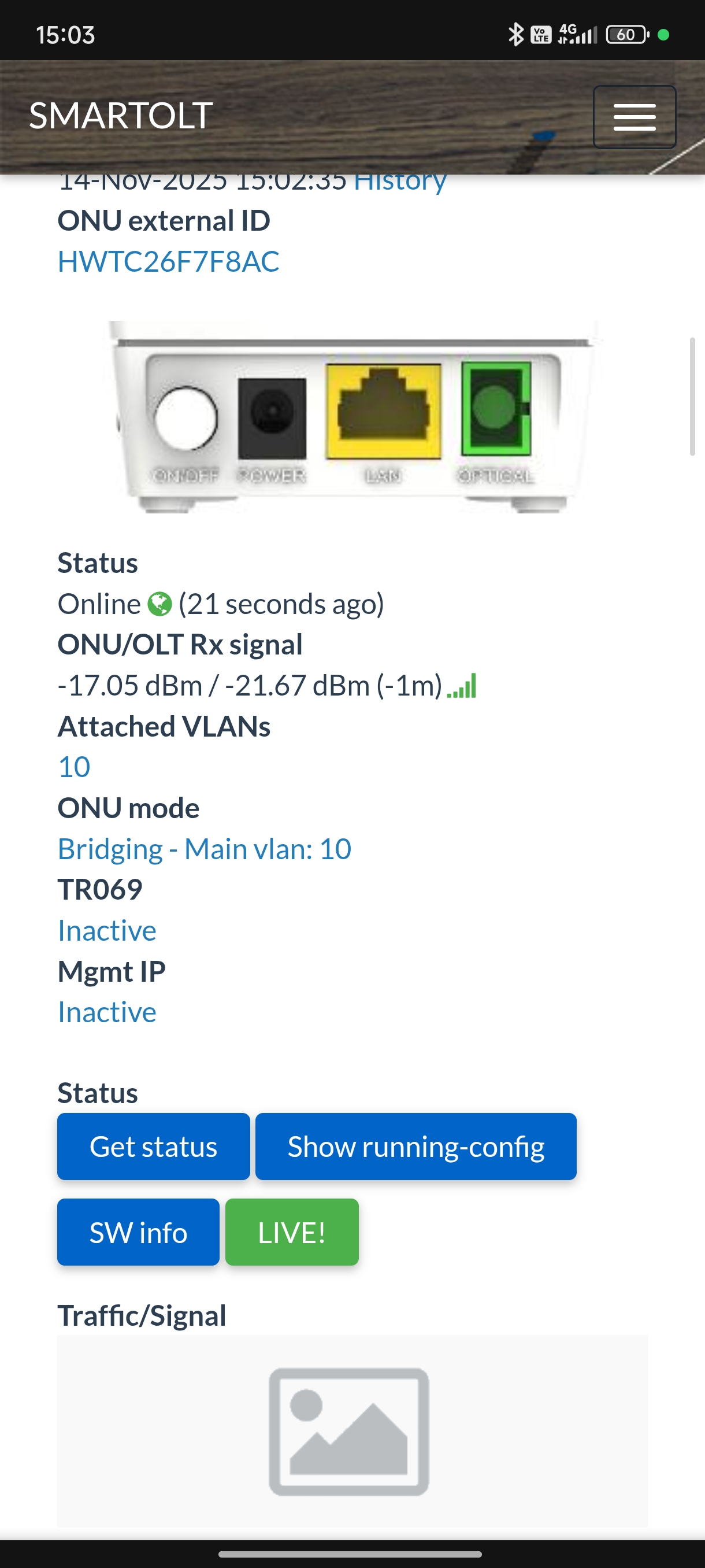Open attached VLAN 10 link

tap(74, 767)
